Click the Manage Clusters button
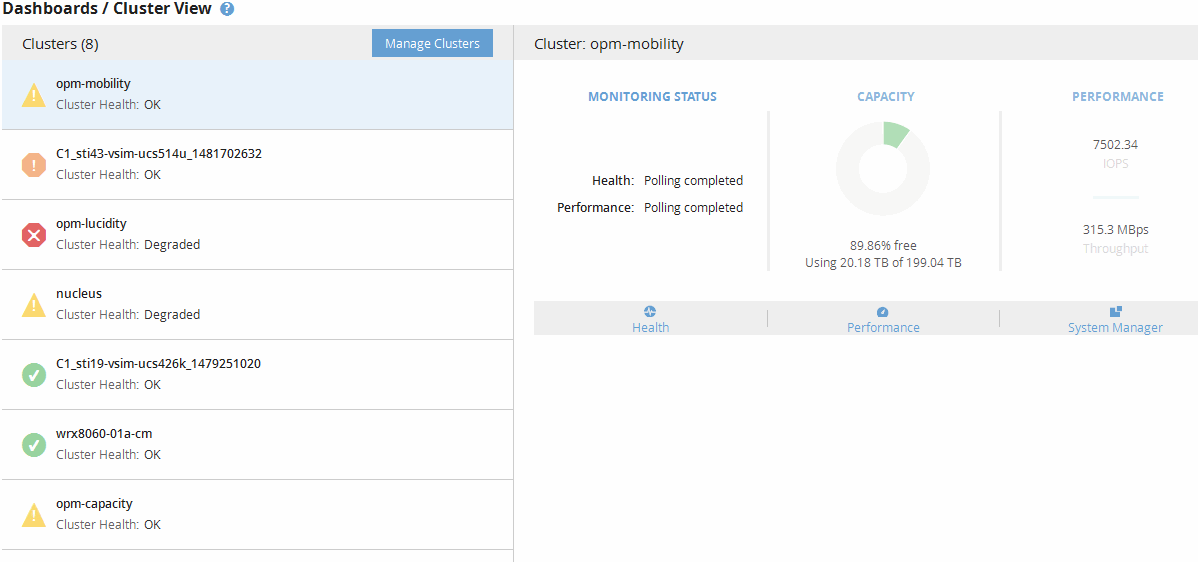The height and width of the screenshot is (562, 1198). [432, 44]
